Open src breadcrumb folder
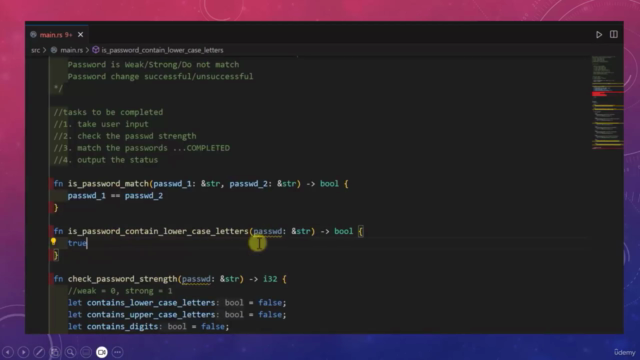The width and height of the screenshot is (640, 360). pos(36,50)
